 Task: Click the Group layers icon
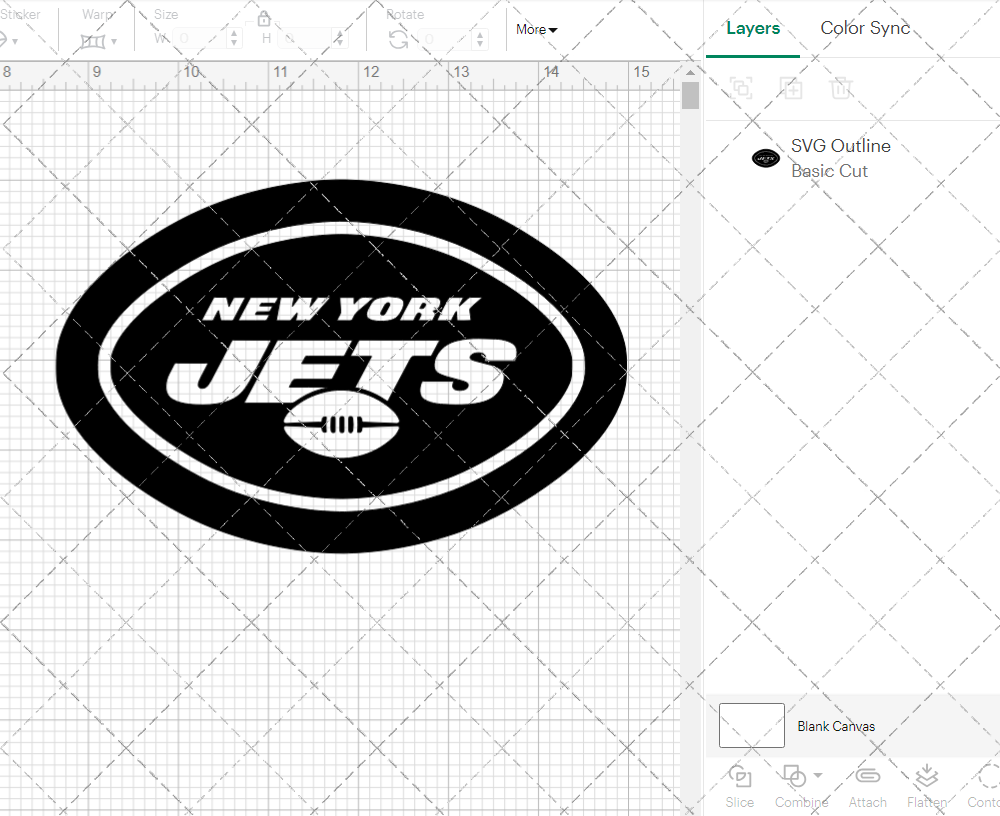point(741,88)
